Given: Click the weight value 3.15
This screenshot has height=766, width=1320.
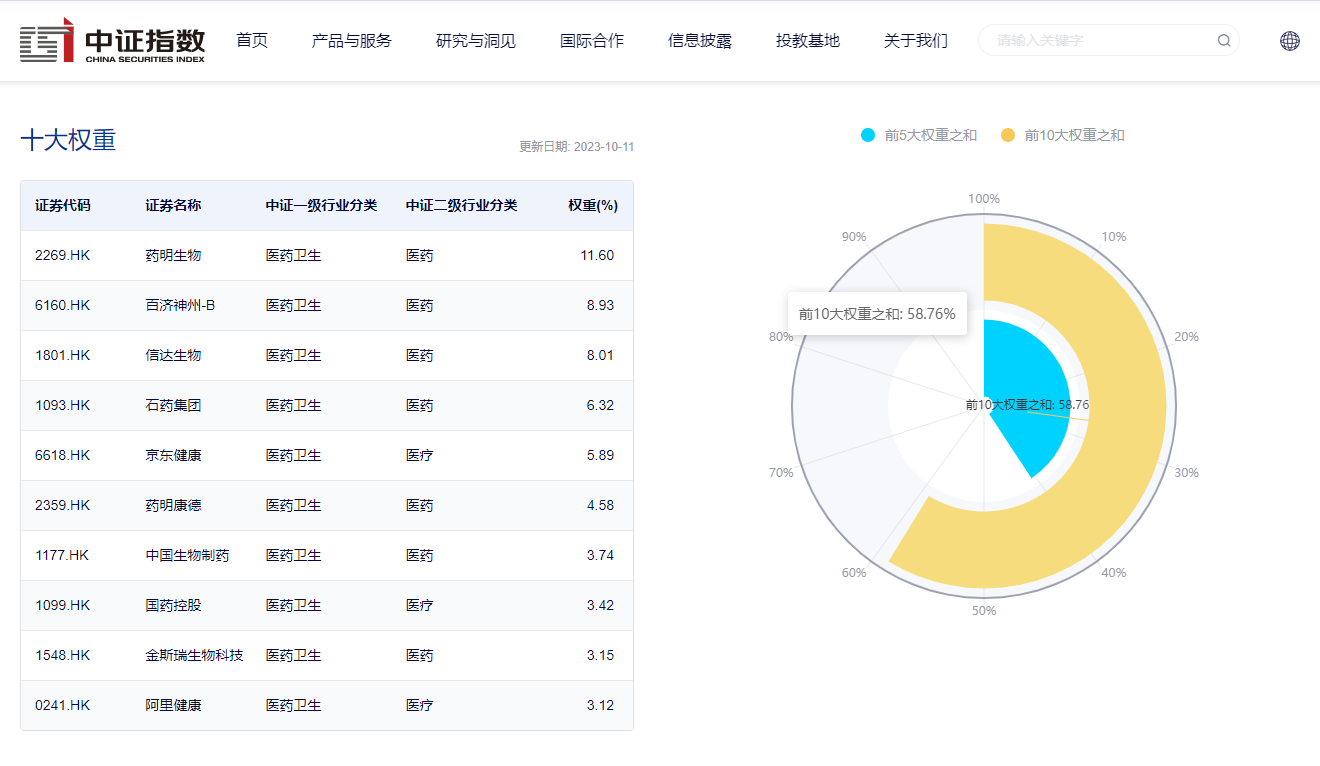Looking at the screenshot, I should [600, 655].
